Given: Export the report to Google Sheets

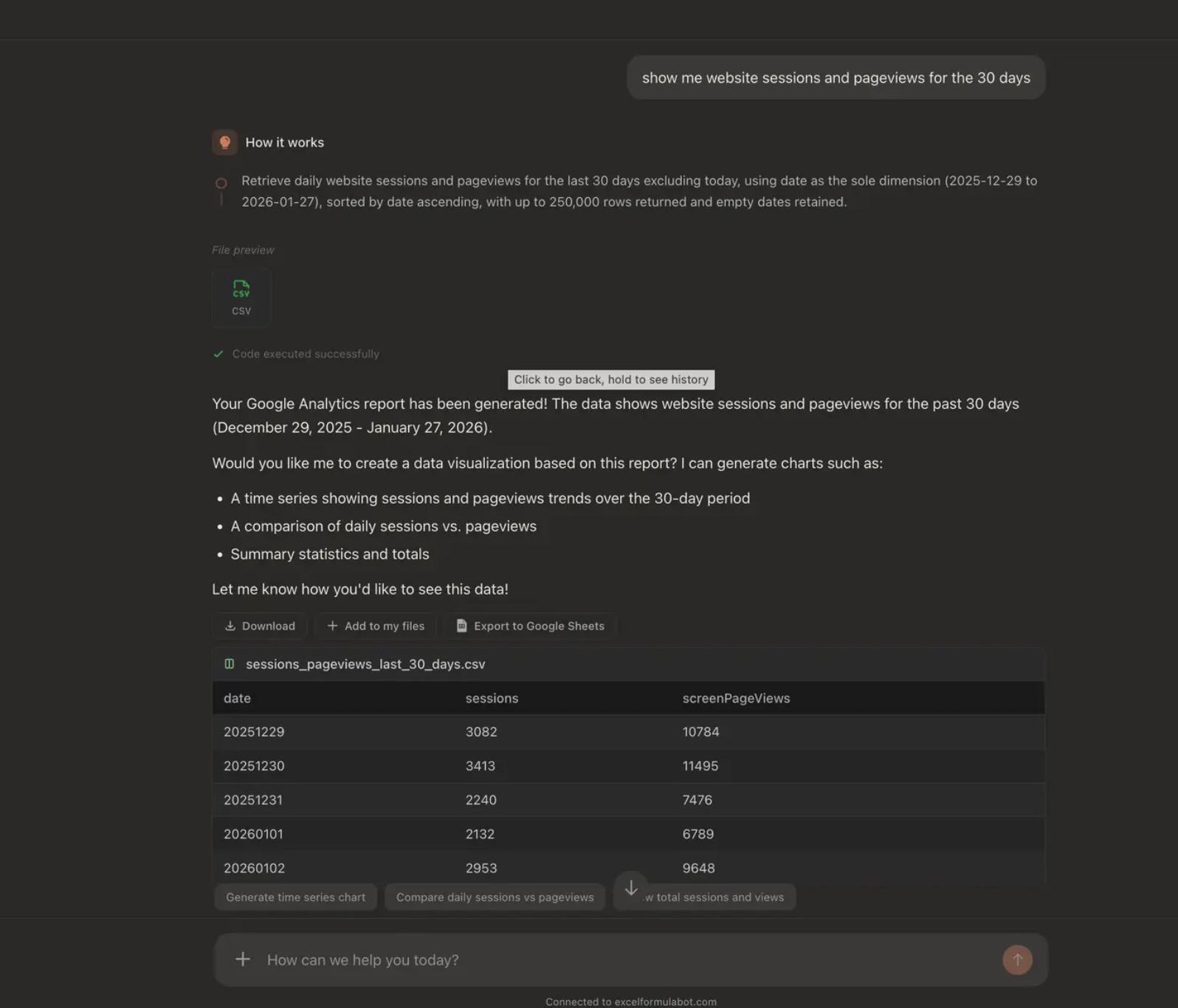Looking at the screenshot, I should click(530, 626).
